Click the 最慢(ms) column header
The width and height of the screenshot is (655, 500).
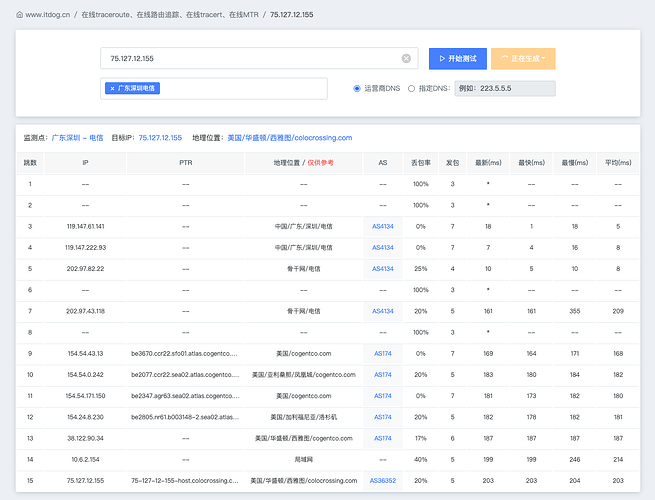(x=575, y=163)
